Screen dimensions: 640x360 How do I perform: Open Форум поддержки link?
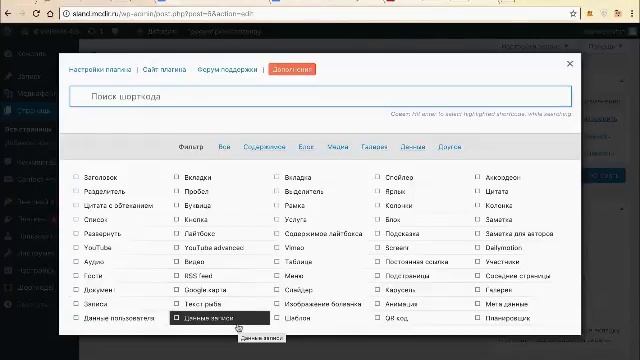click(227, 70)
